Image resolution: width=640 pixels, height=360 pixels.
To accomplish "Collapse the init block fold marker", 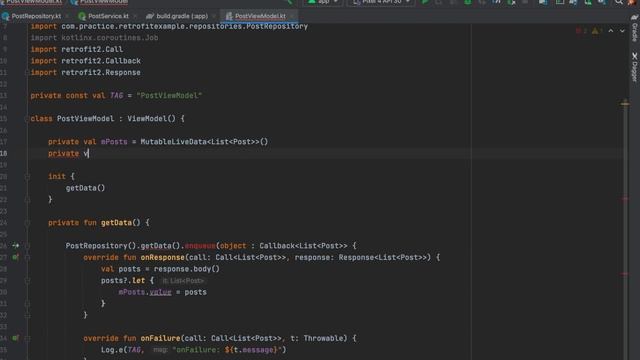I will pos(27,176).
